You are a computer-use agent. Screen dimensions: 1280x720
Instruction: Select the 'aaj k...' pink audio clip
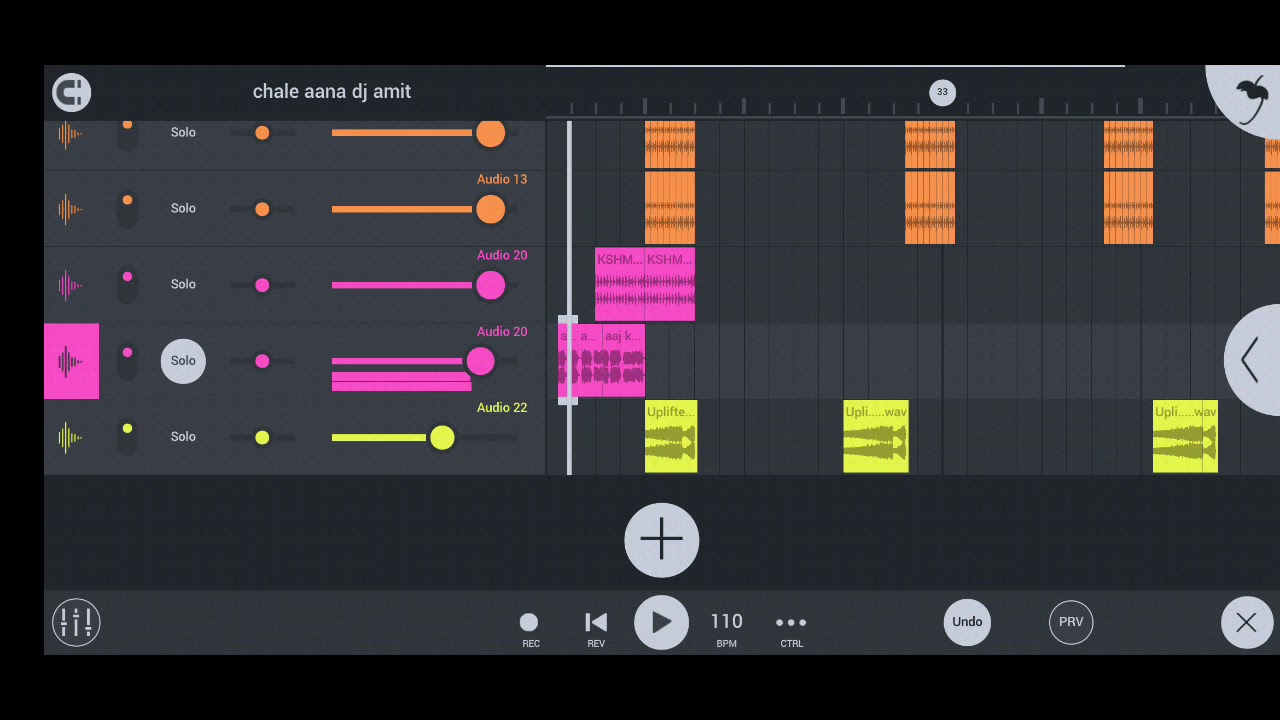point(624,361)
